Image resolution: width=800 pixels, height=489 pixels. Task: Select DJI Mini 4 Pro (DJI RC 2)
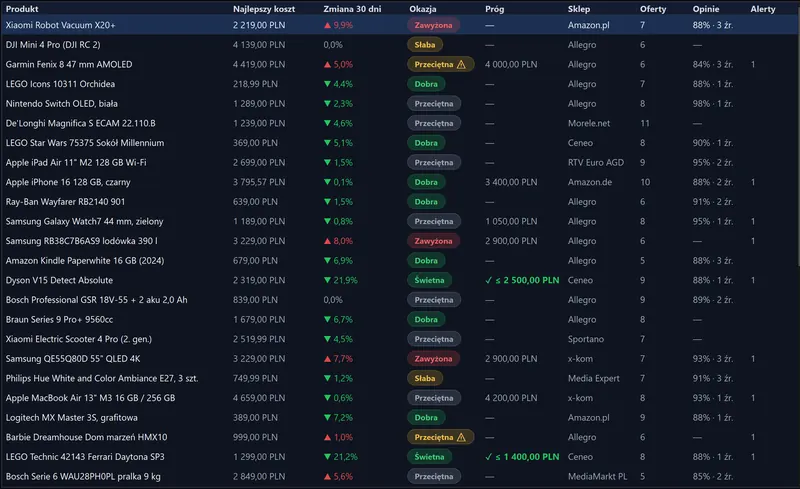point(53,45)
